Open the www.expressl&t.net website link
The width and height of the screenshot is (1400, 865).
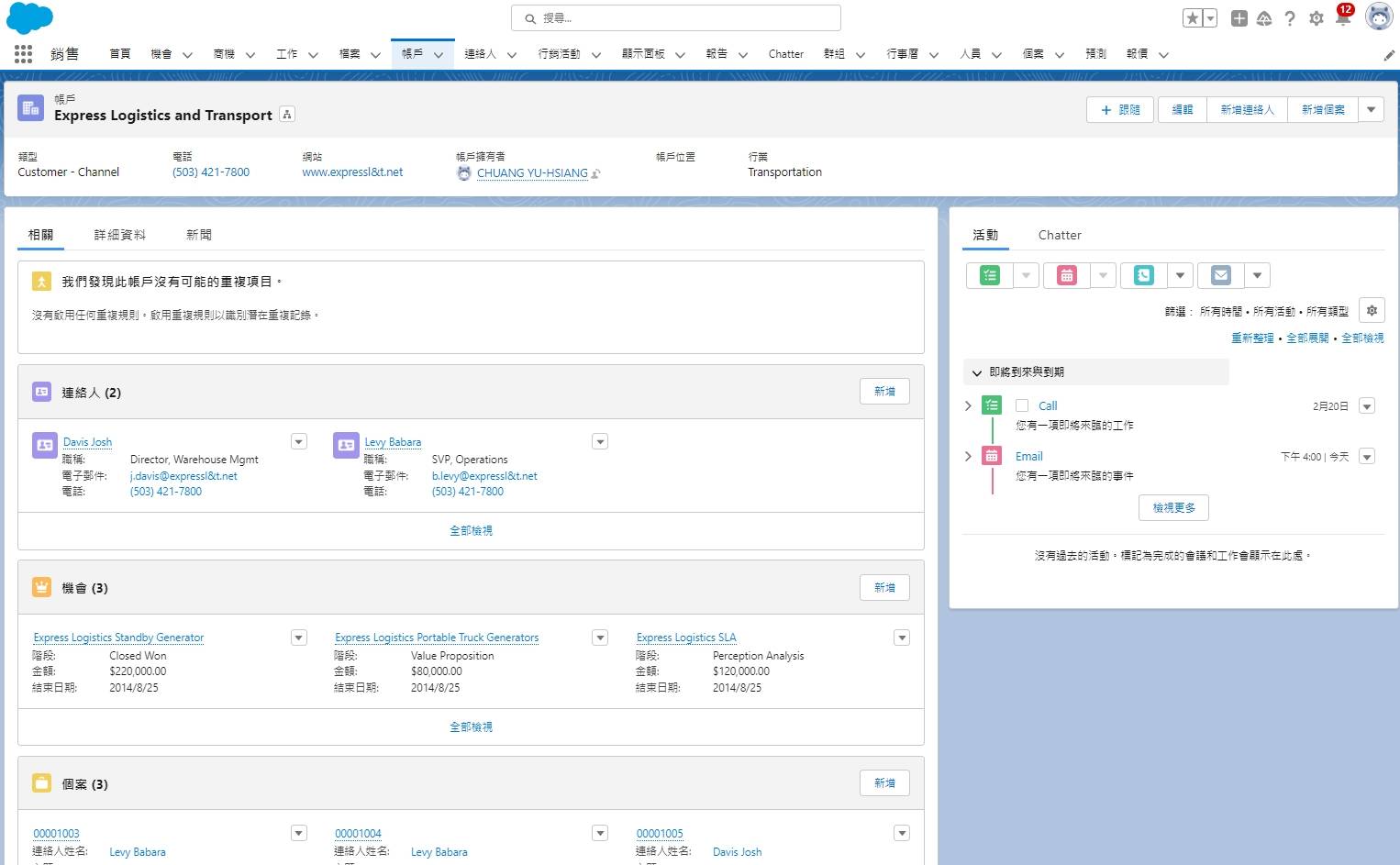tap(352, 172)
